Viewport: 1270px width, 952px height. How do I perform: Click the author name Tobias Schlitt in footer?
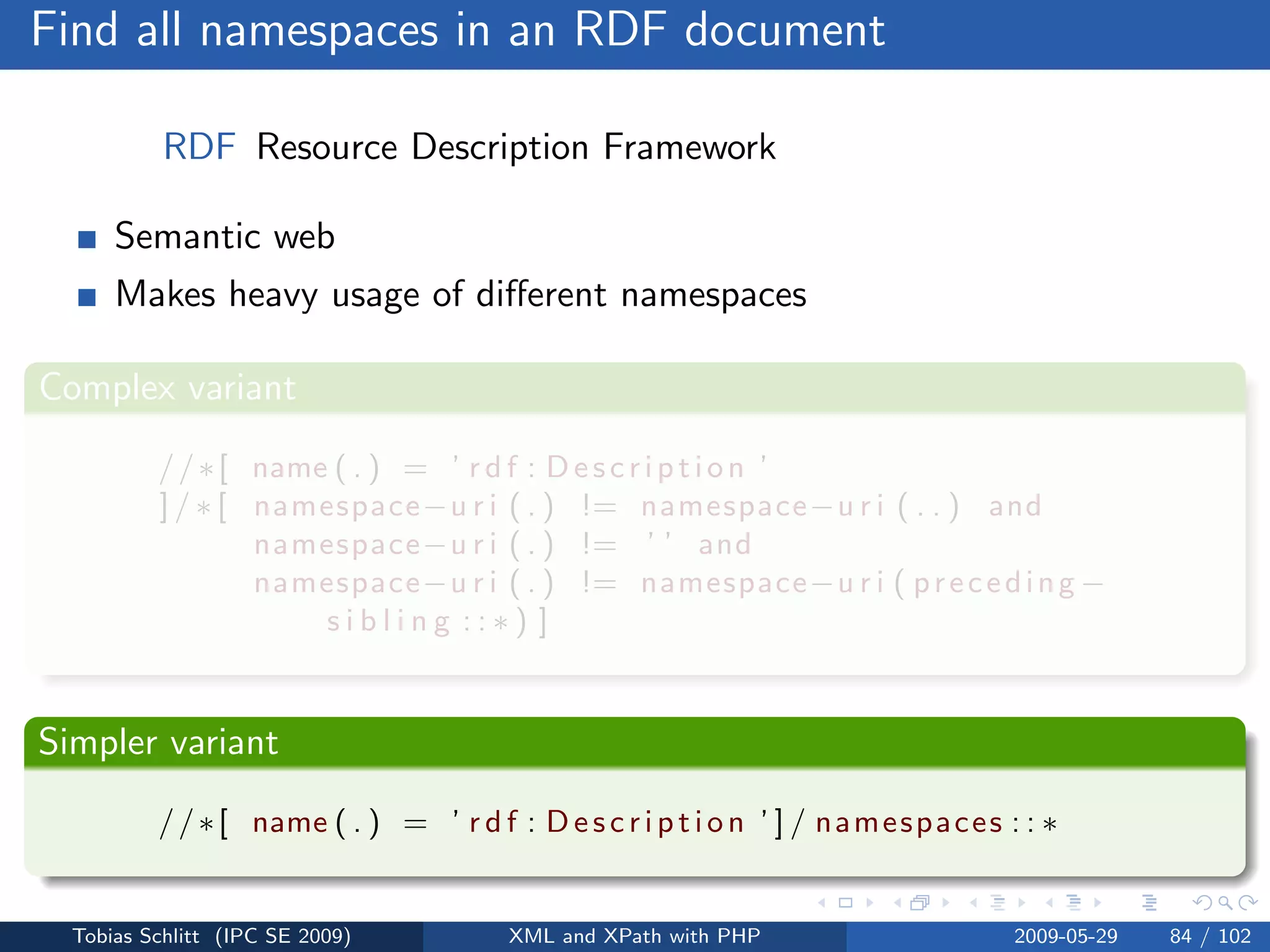pos(136,936)
